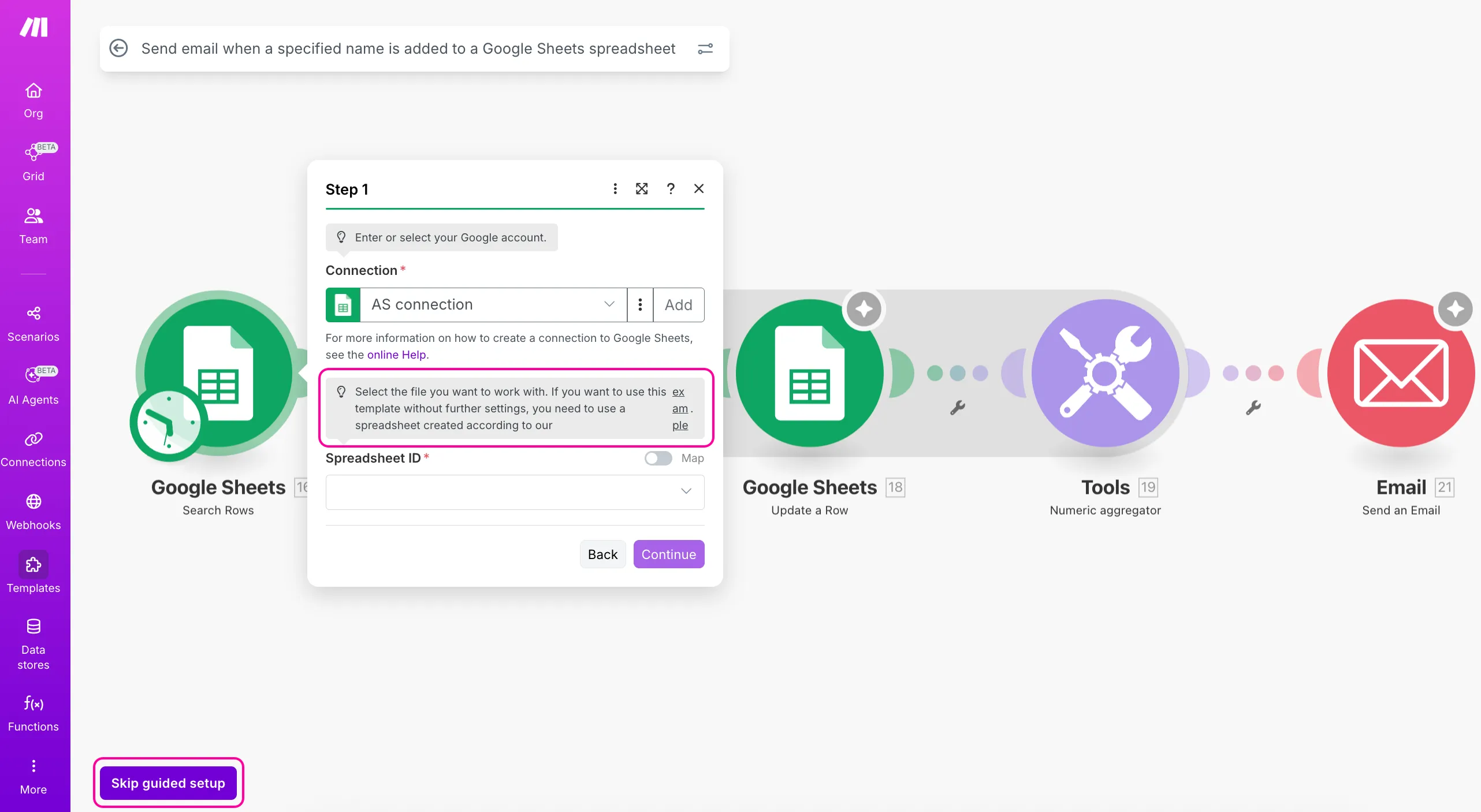The height and width of the screenshot is (812, 1481).
Task: Open the Org home page
Action: 34,100
